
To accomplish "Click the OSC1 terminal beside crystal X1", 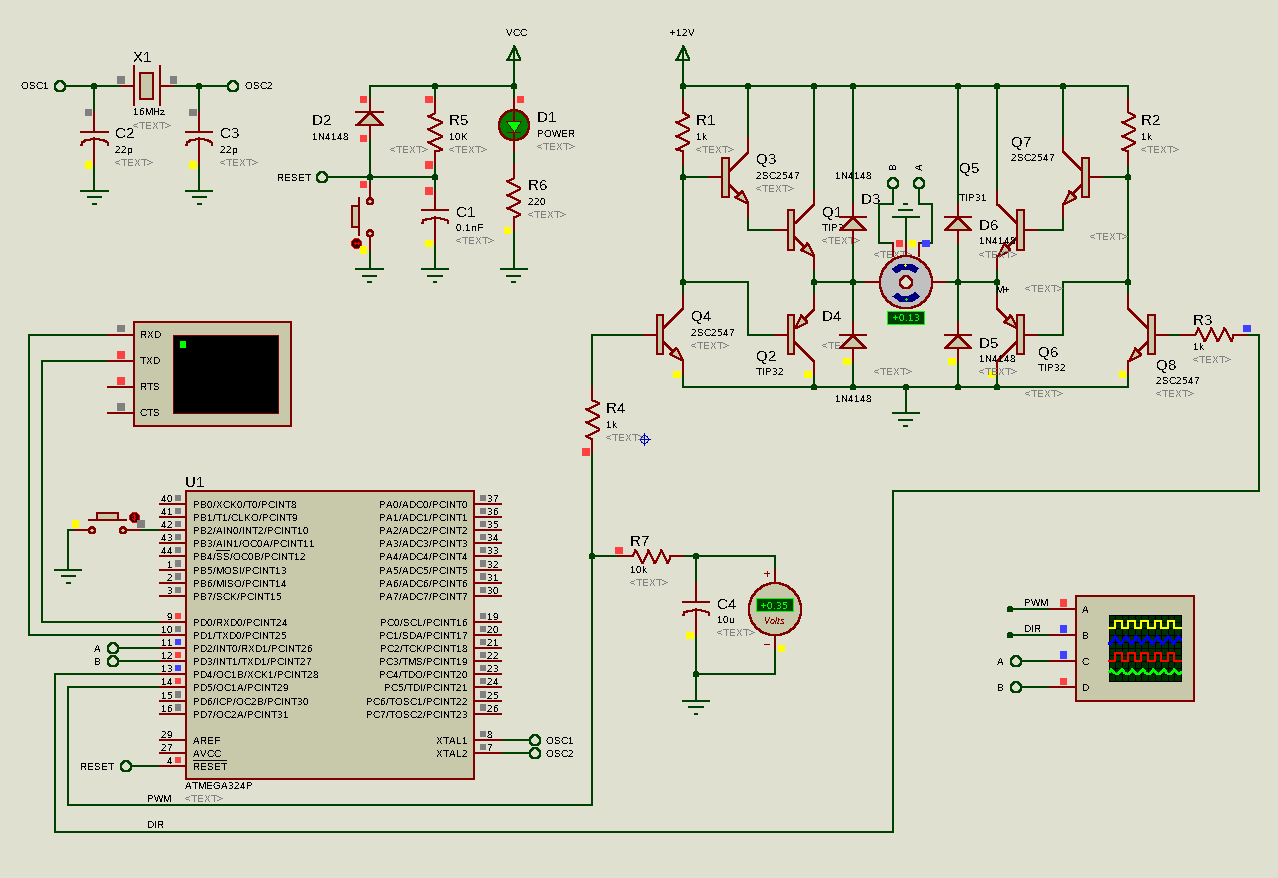I will 60,86.
